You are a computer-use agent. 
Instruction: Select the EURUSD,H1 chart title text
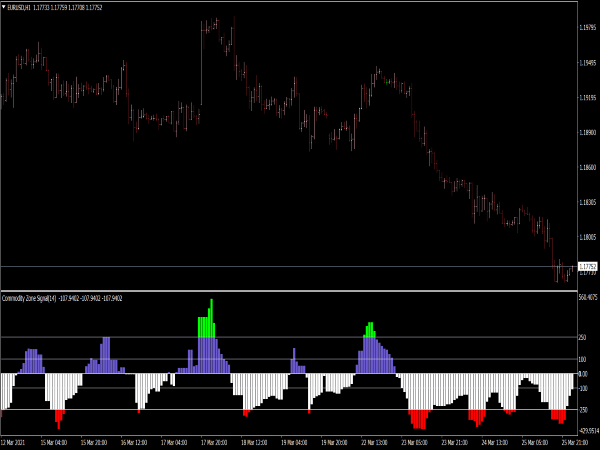point(19,7)
